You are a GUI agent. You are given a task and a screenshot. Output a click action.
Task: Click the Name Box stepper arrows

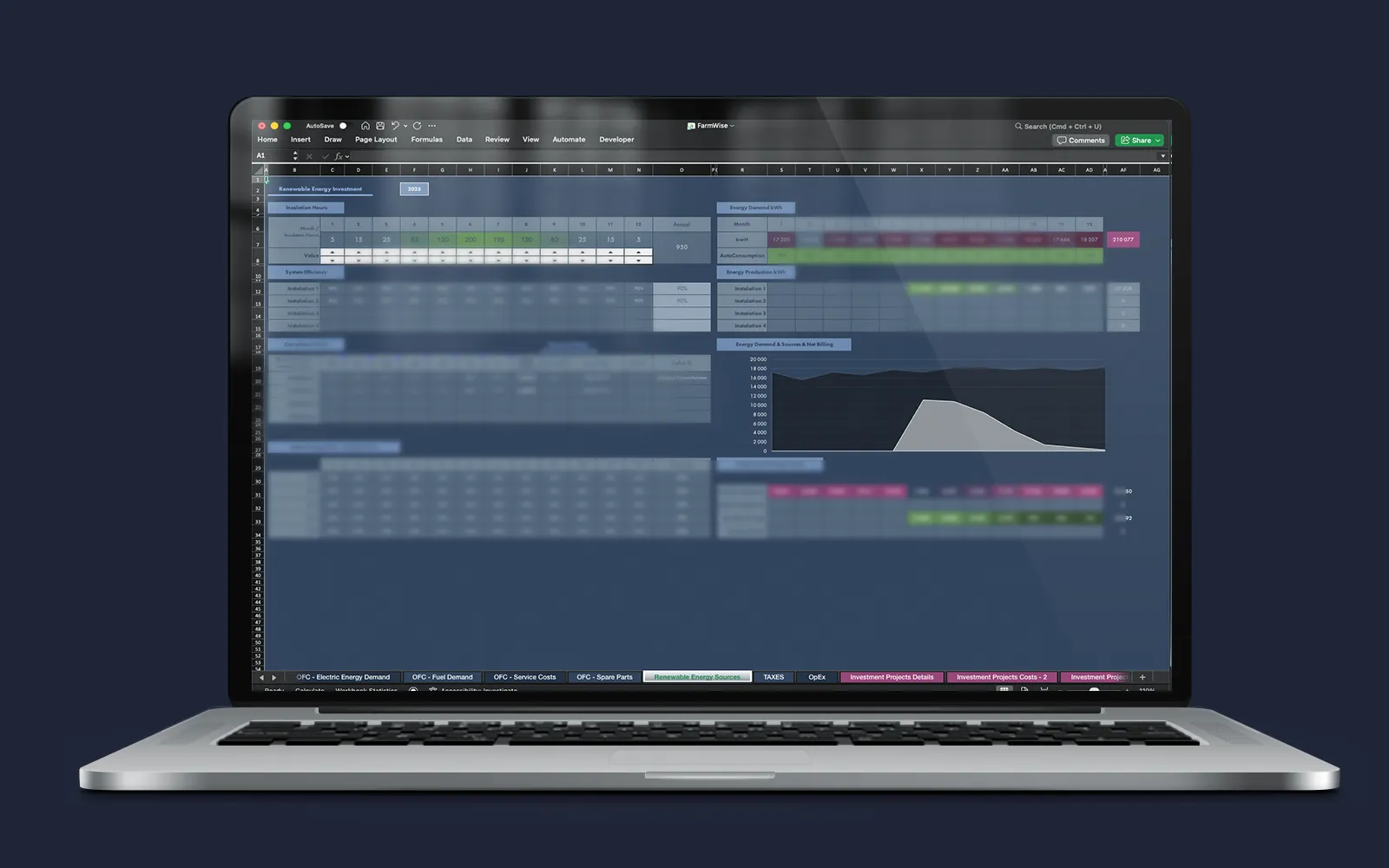tap(295, 155)
